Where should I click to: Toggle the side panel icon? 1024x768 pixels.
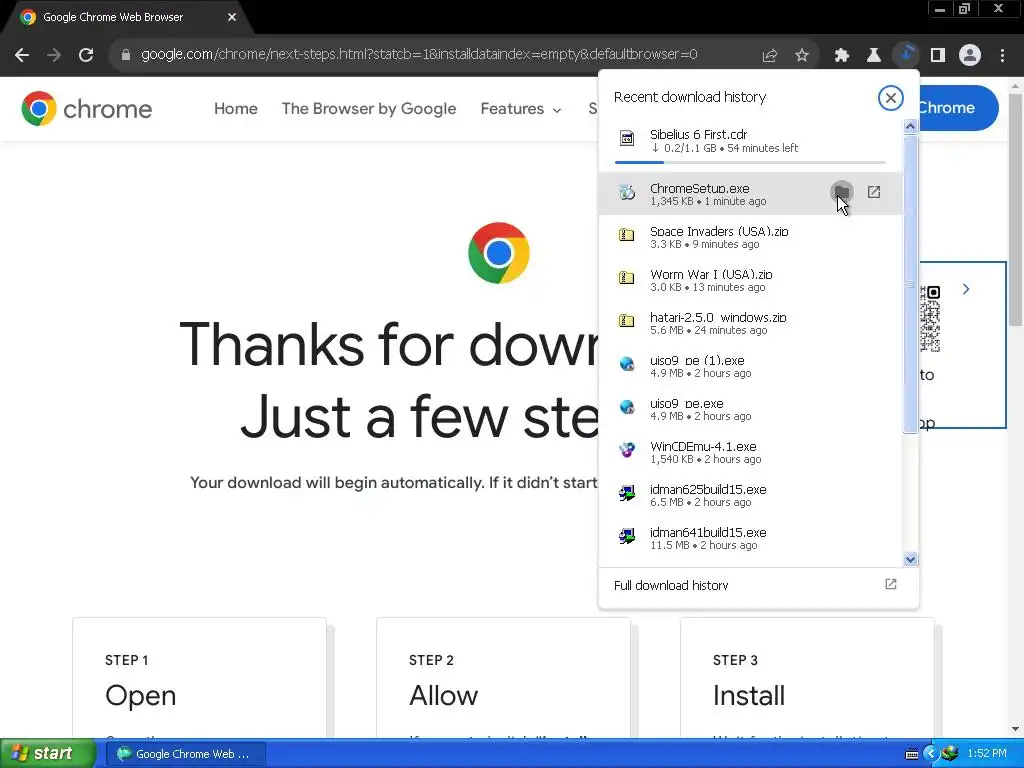coord(938,56)
